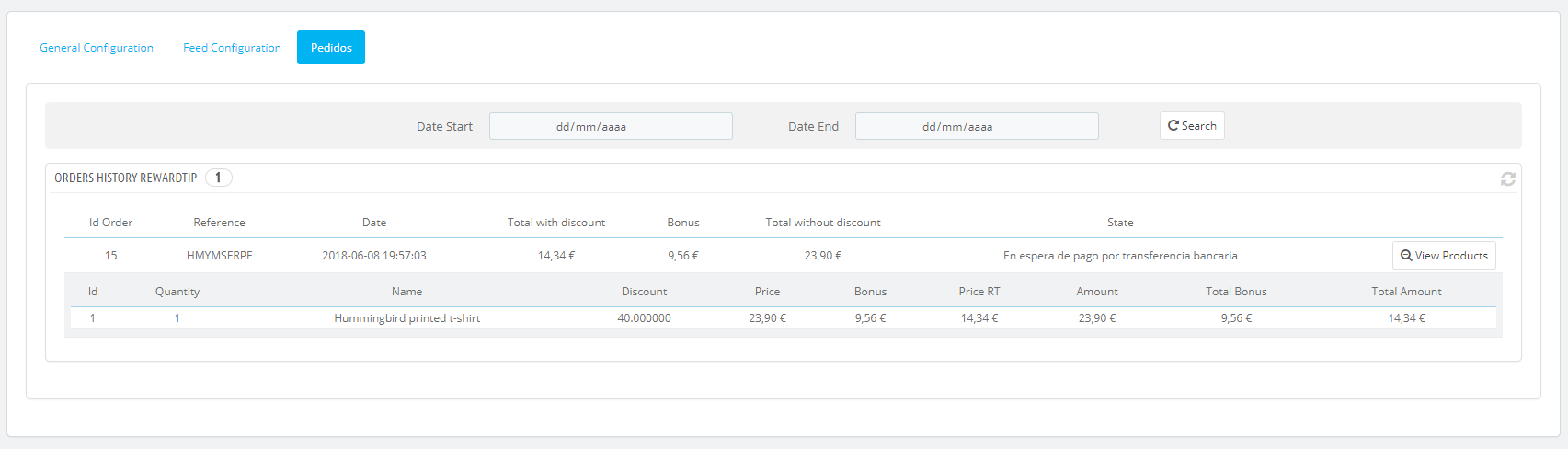This screenshot has width=1568, height=449.
Task: Click the Total Bonus column header
Action: click(1236, 292)
